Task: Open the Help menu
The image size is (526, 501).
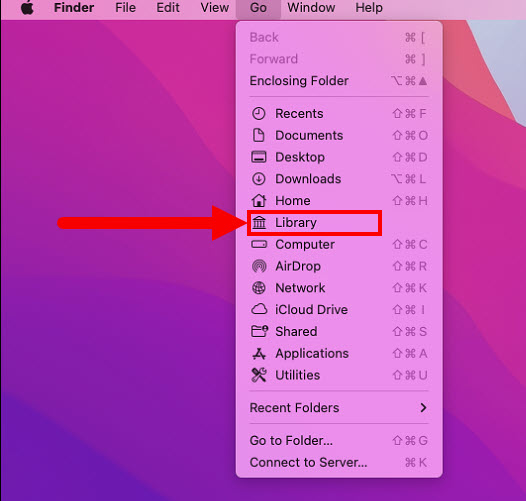Action: (369, 7)
